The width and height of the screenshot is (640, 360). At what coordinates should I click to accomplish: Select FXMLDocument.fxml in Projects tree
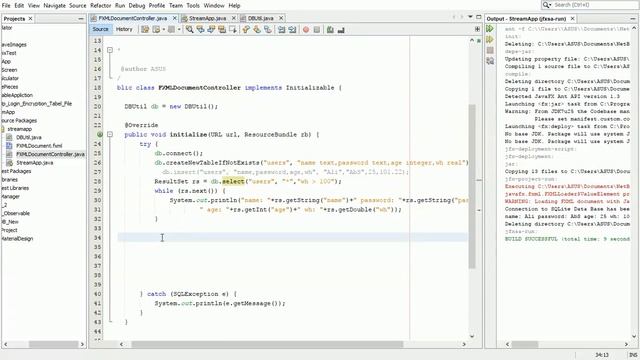coord(39,146)
